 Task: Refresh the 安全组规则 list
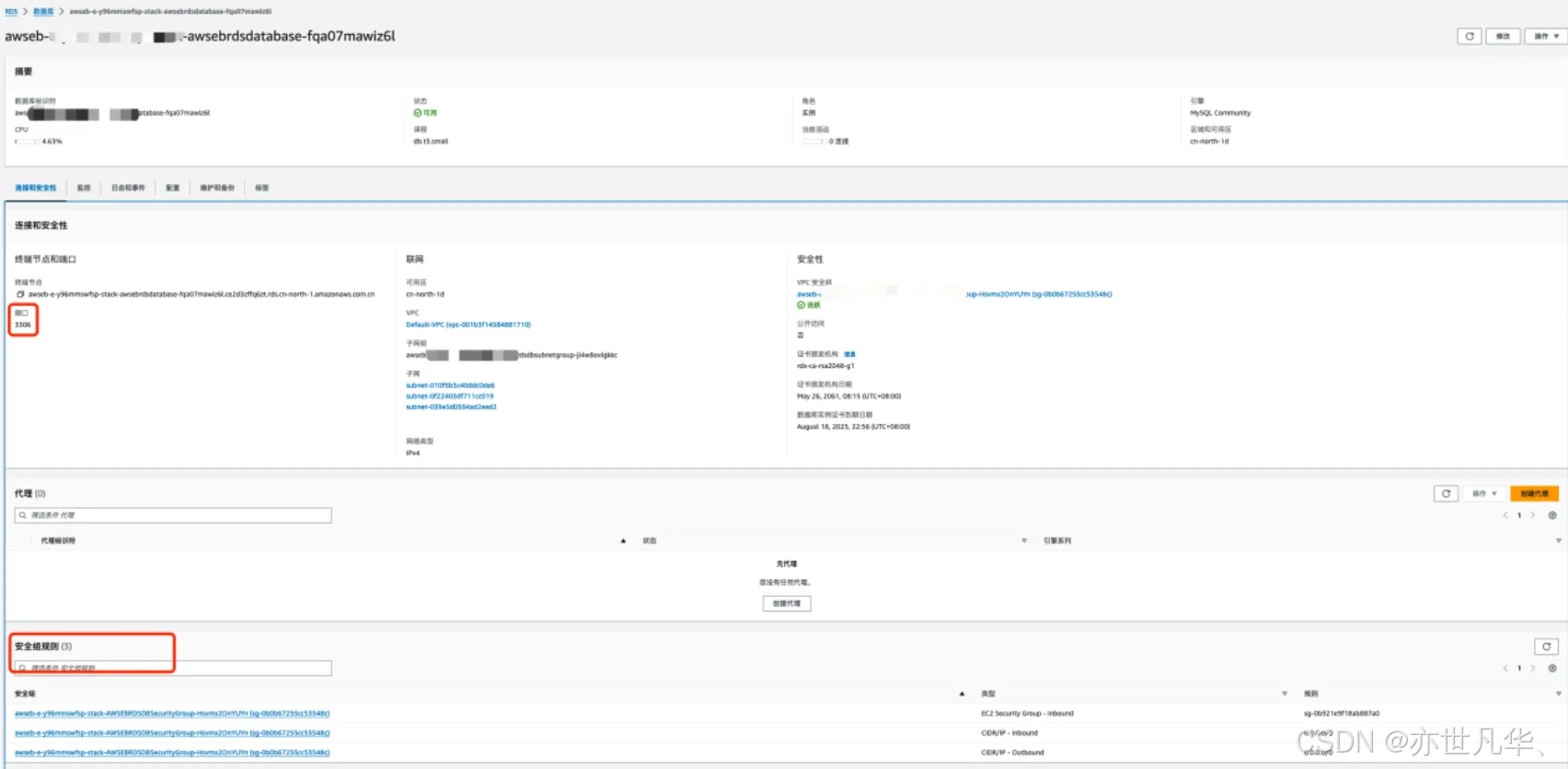[1547, 647]
